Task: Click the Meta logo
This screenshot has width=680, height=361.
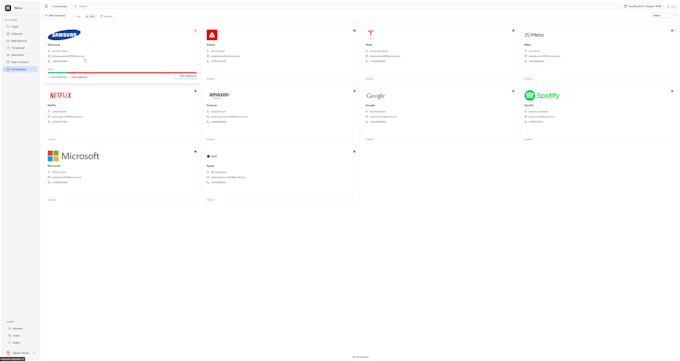Action: click(534, 35)
